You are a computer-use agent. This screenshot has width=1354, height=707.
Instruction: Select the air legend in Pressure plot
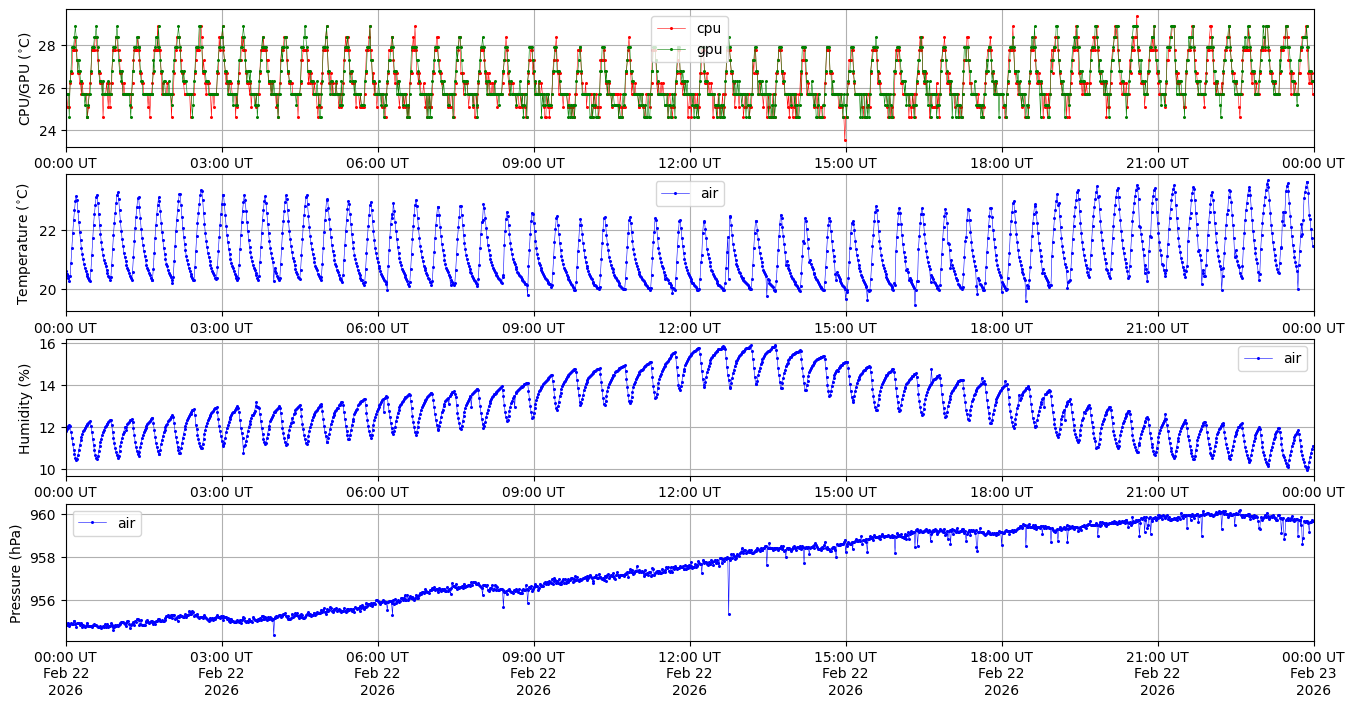107,523
